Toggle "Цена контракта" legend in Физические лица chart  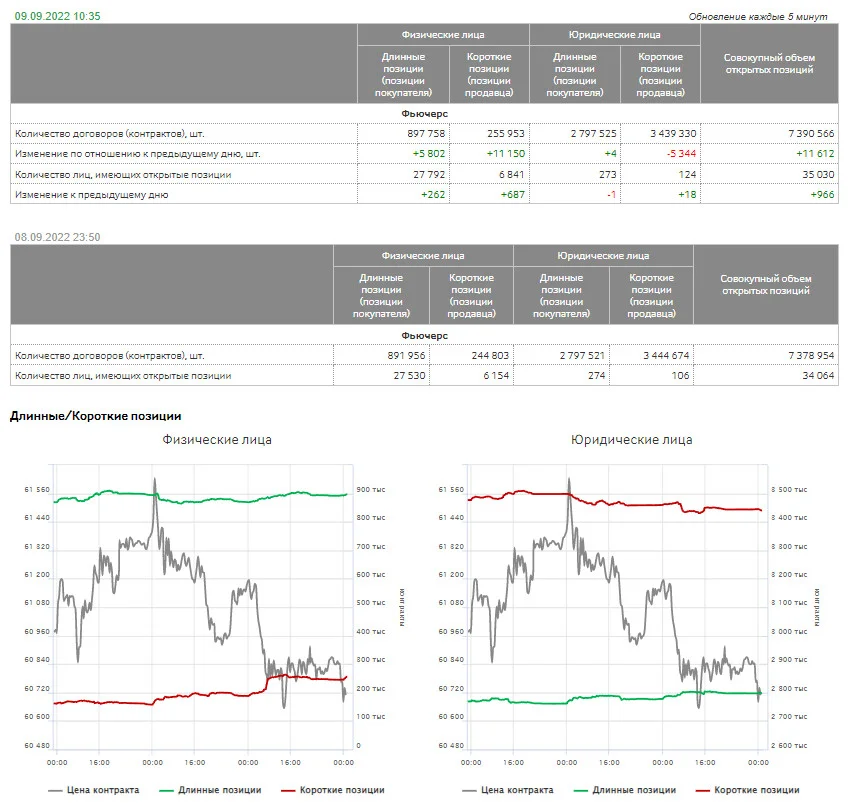(93, 790)
